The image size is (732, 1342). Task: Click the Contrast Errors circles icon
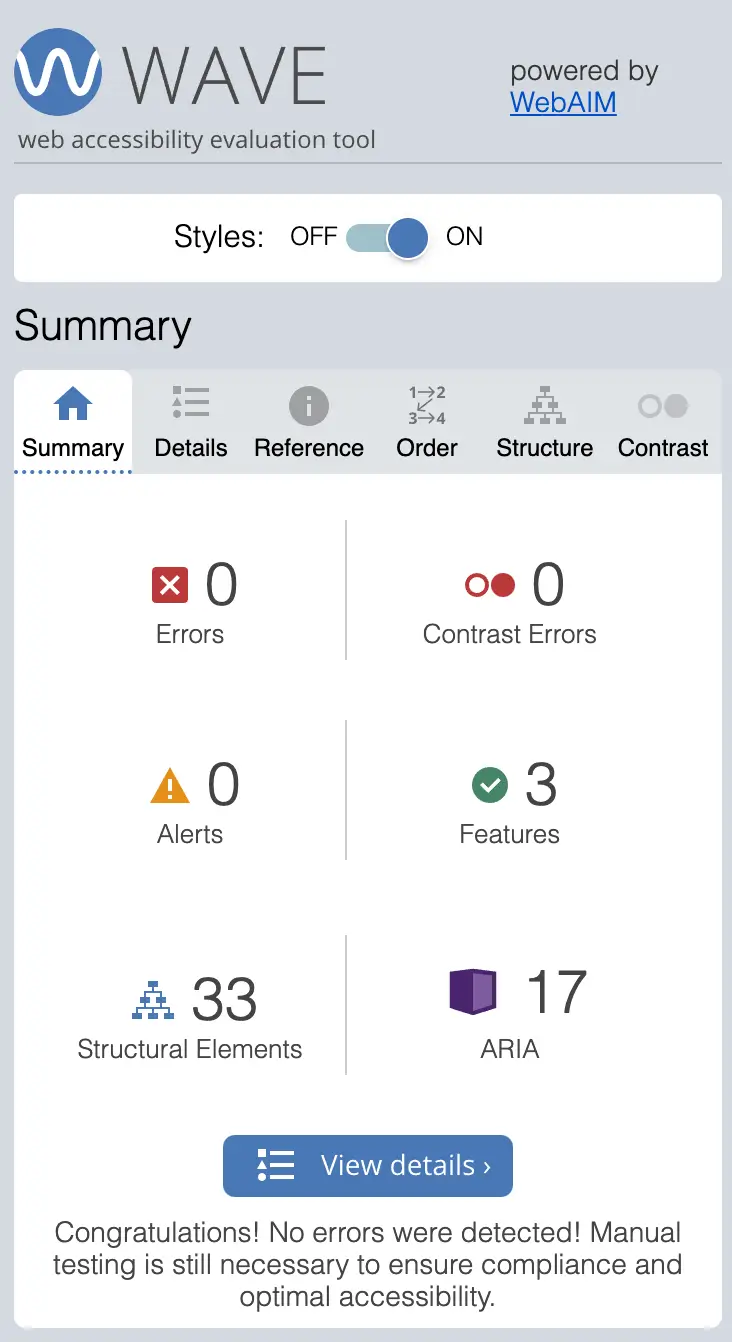pos(488,585)
